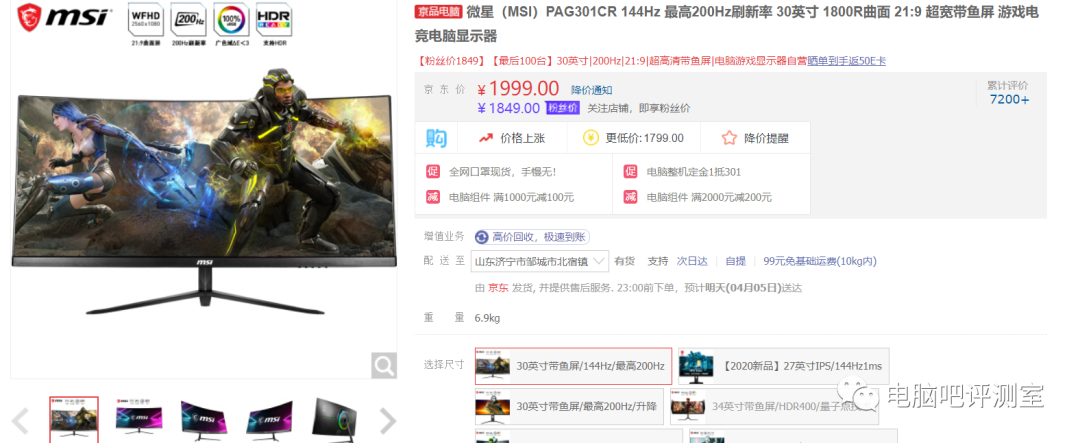This screenshot has width=1080, height=443.
Task: Click the 电脑整机定金1抵301 promotion text
Action: point(694,172)
